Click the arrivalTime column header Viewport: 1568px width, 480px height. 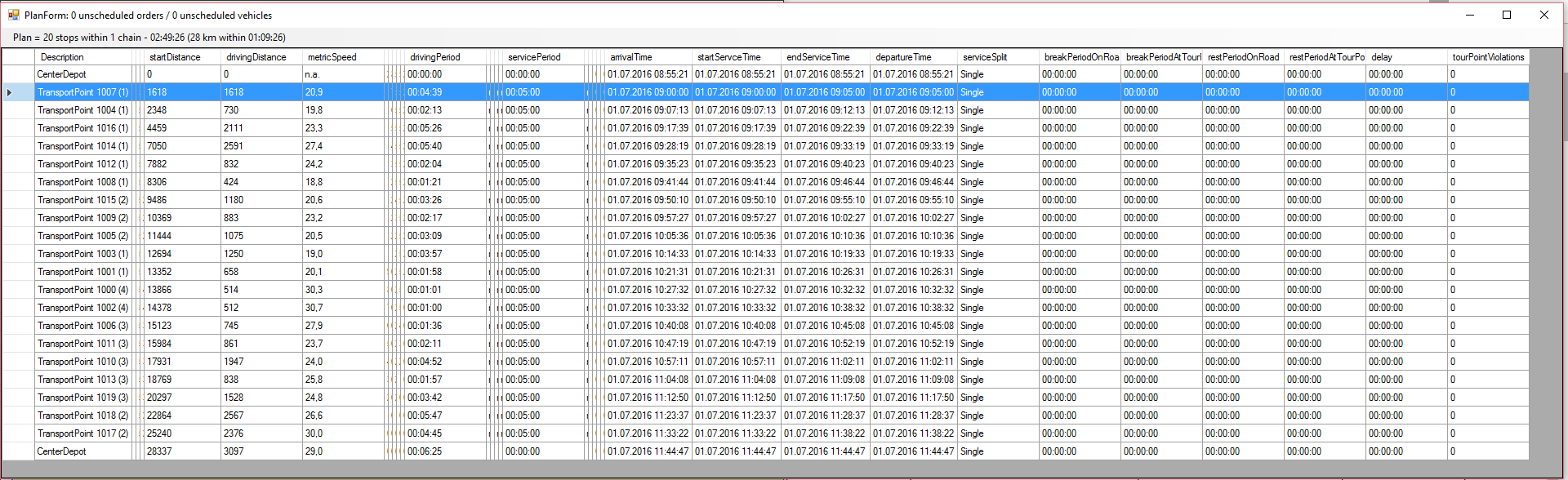(x=631, y=57)
